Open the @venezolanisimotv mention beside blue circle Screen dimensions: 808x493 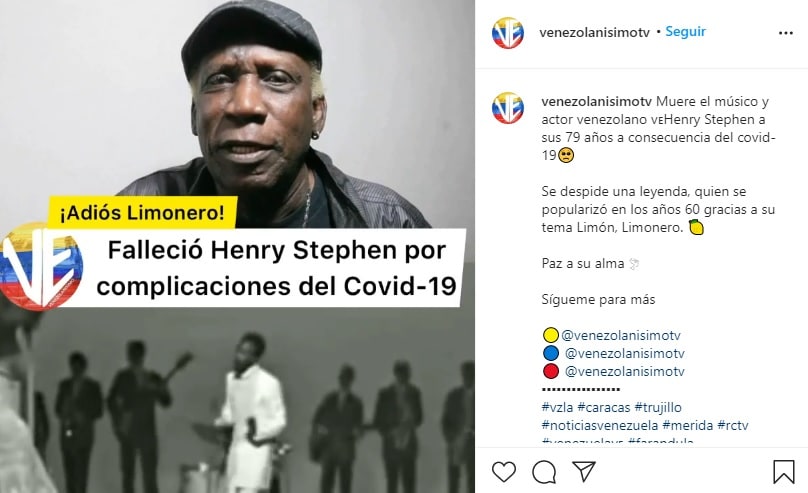[625, 353]
